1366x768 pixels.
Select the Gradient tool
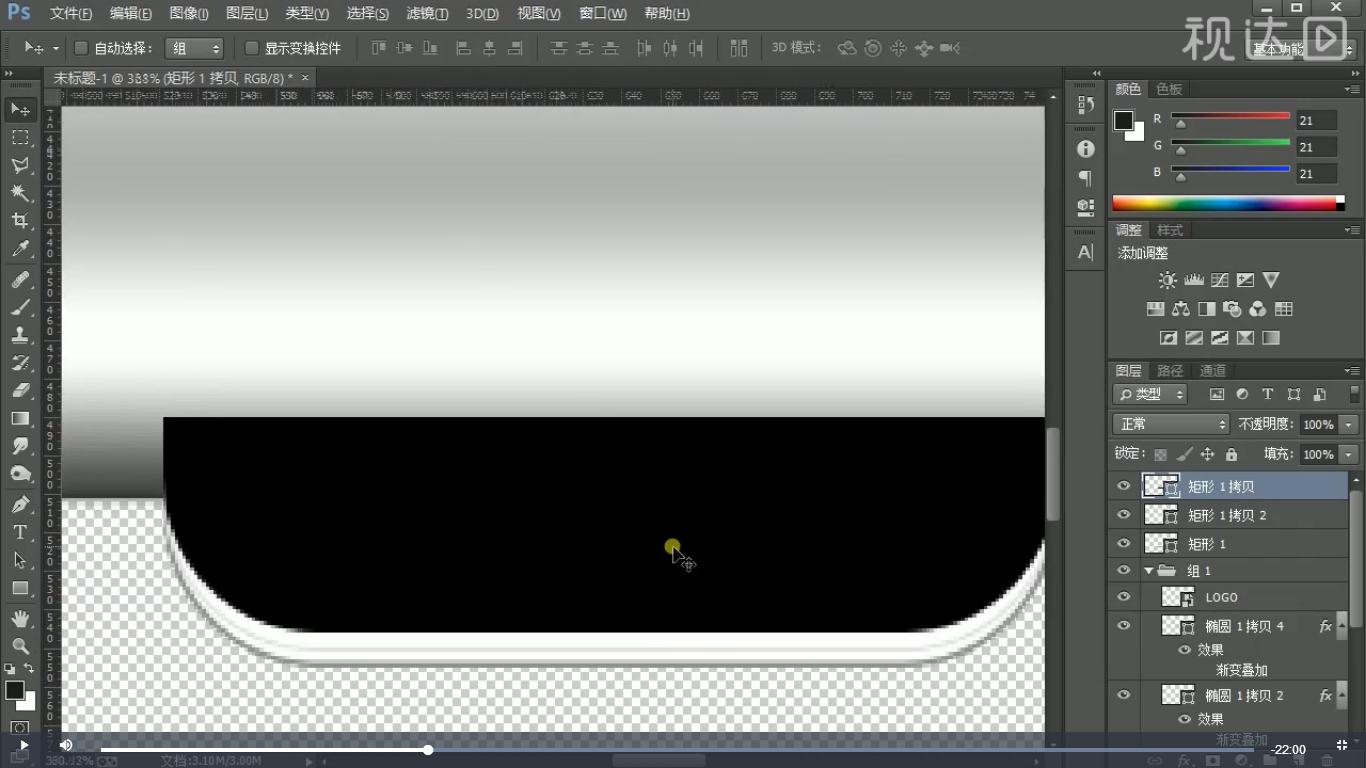pos(20,419)
